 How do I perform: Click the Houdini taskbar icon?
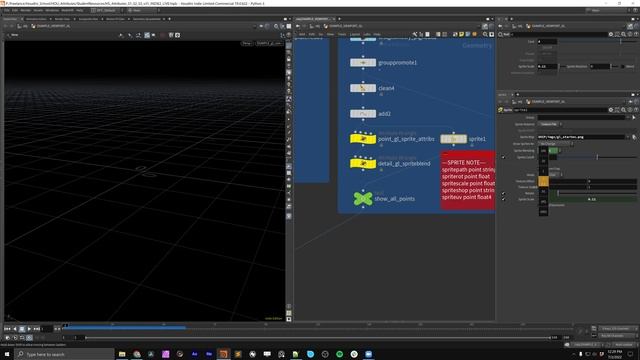click(223, 354)
